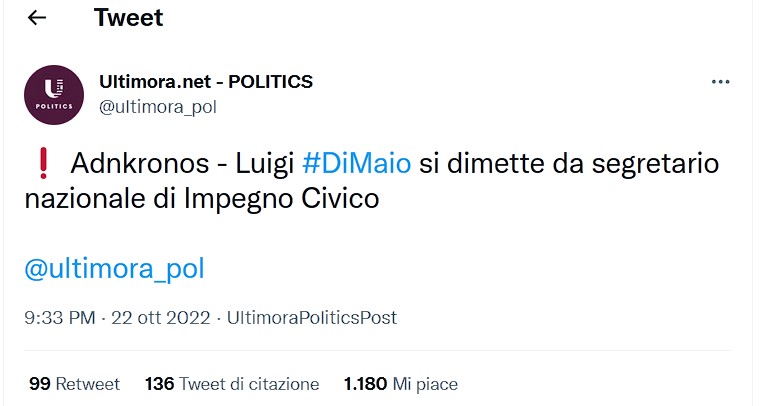Click the back arrow icon
The width and height of the screenshot is (762, 406).
(x=36, y=18)
